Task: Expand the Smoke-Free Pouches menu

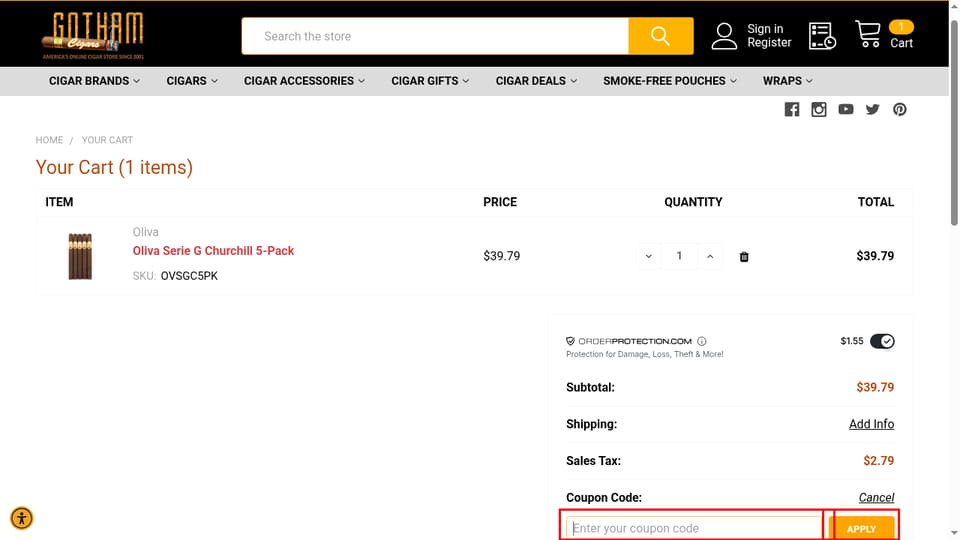Action: point(669,81)
